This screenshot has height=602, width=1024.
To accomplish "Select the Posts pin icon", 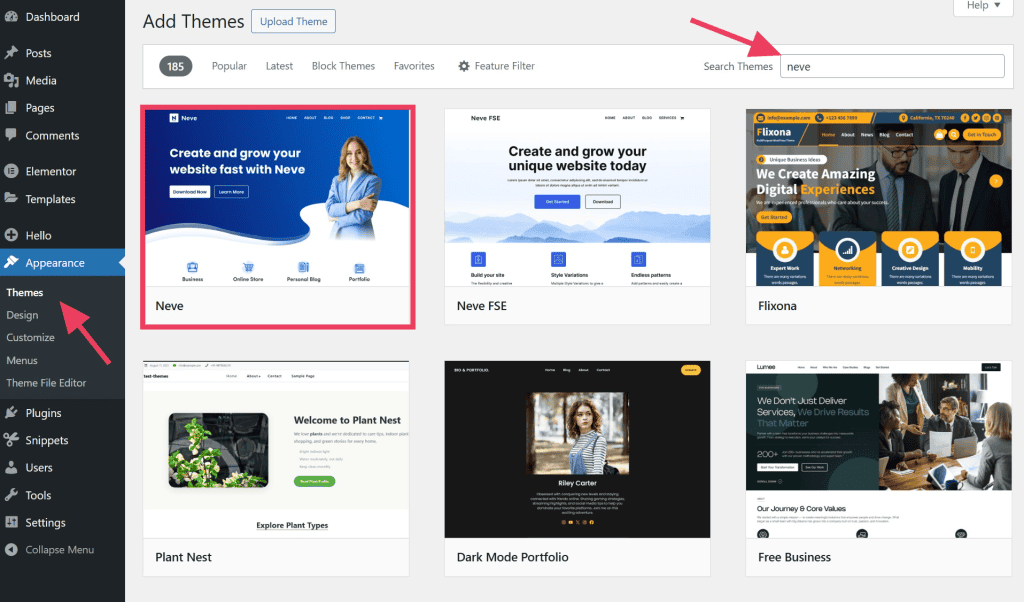I will coord(14,52).
